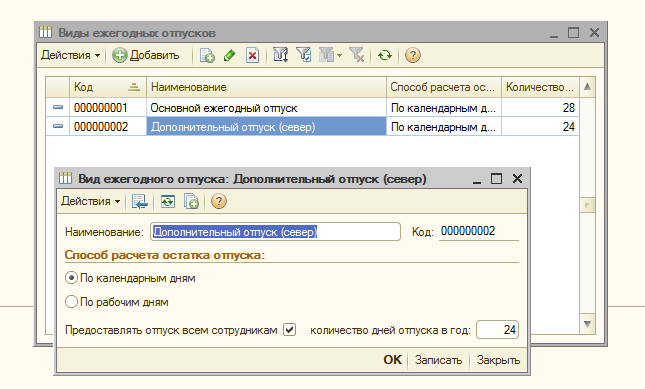The image size is (645, 389).
Task: Click the Код field with 000000002
Action: 479,232
